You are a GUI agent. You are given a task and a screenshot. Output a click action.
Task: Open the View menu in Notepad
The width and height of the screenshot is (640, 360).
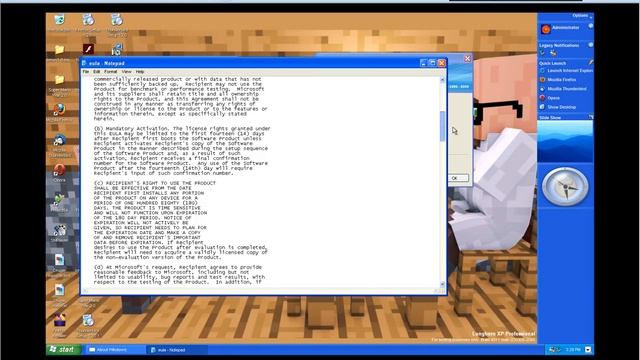[127, 72]
